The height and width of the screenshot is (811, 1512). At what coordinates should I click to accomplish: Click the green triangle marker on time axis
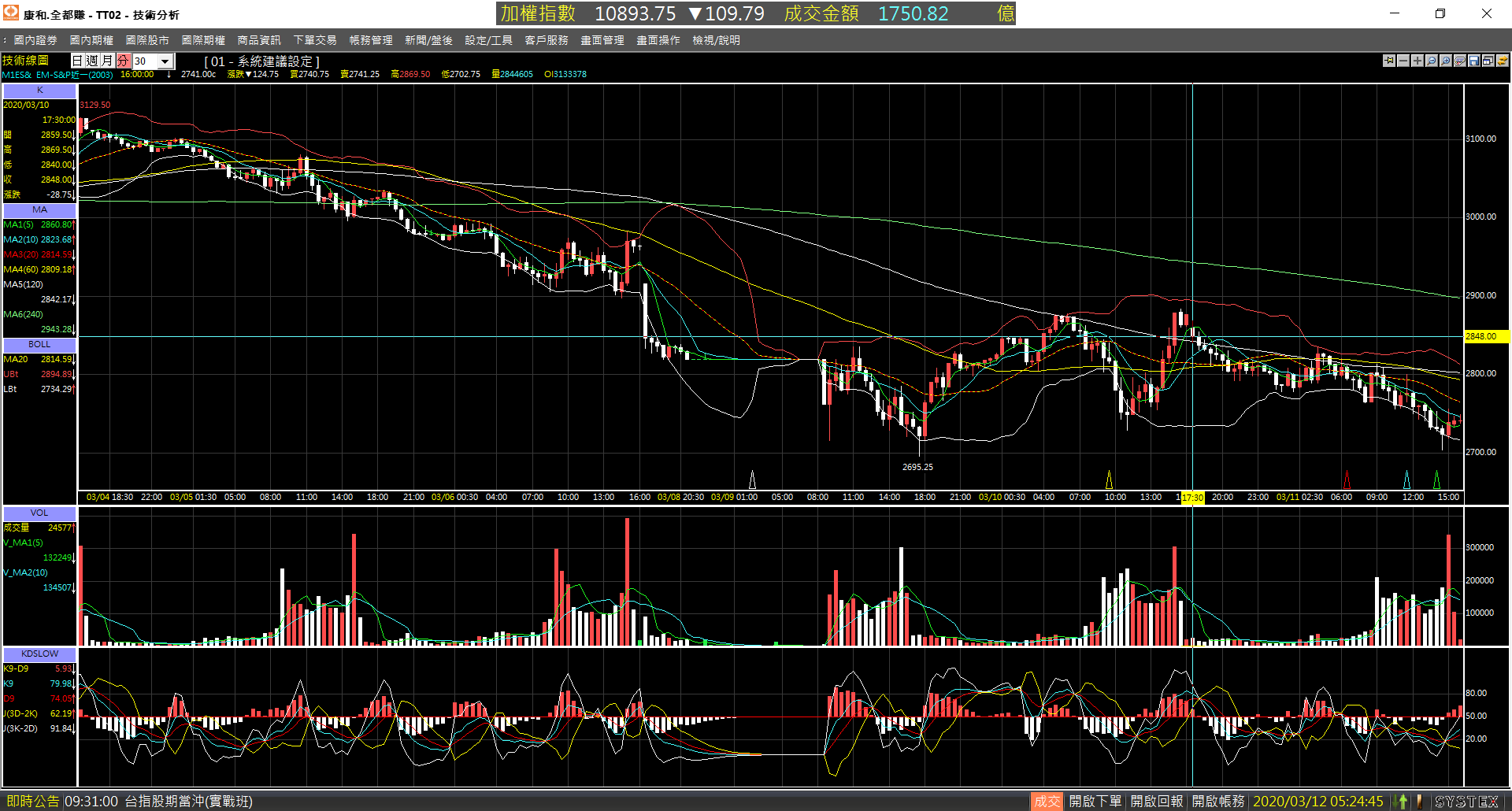pos(1436,480)
